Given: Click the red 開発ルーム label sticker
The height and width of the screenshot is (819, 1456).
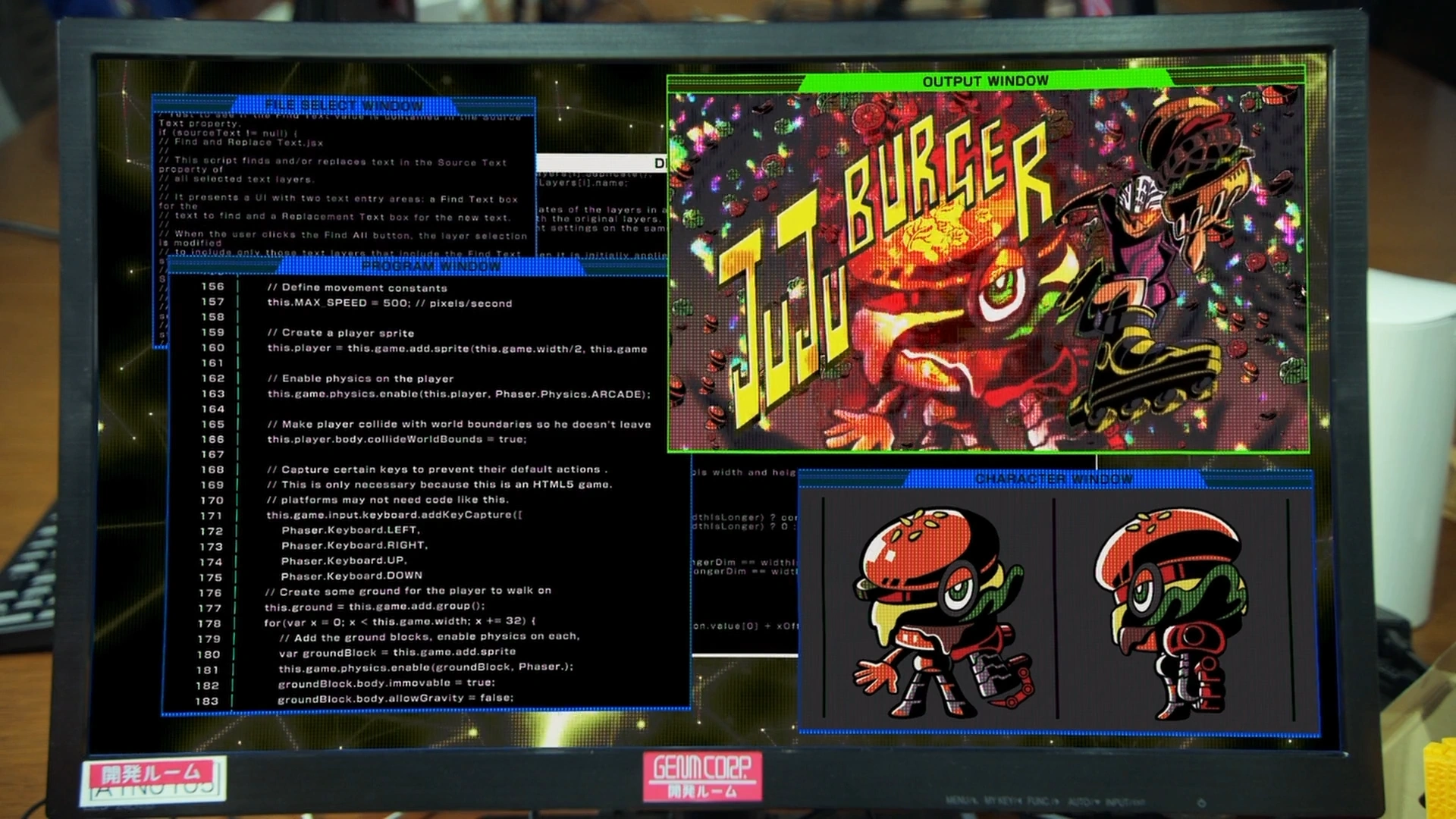Looking at the screenshot, I should click(152, 773).
